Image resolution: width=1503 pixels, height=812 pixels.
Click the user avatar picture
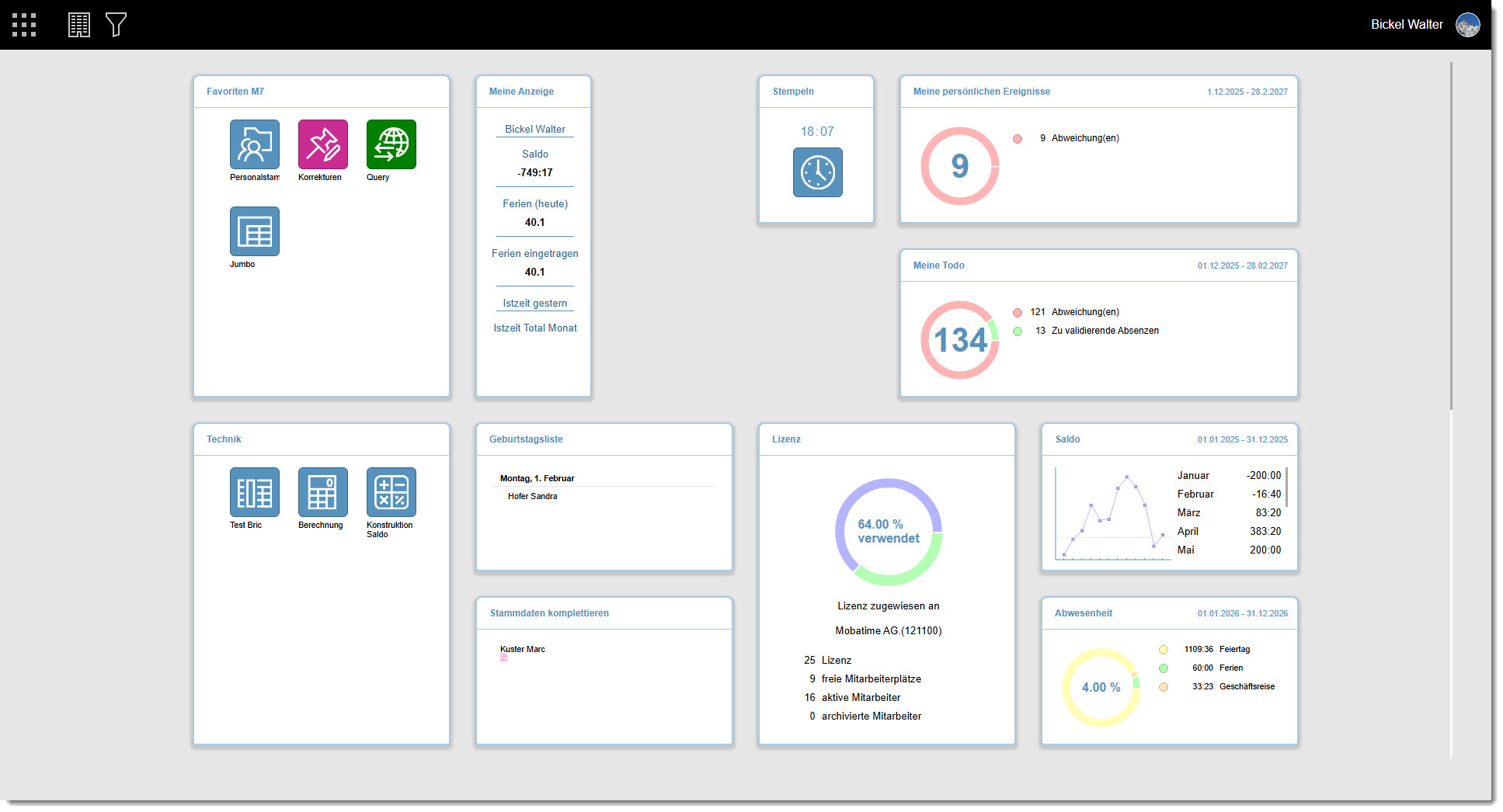pyautogui.click(x=1467, y=25)
